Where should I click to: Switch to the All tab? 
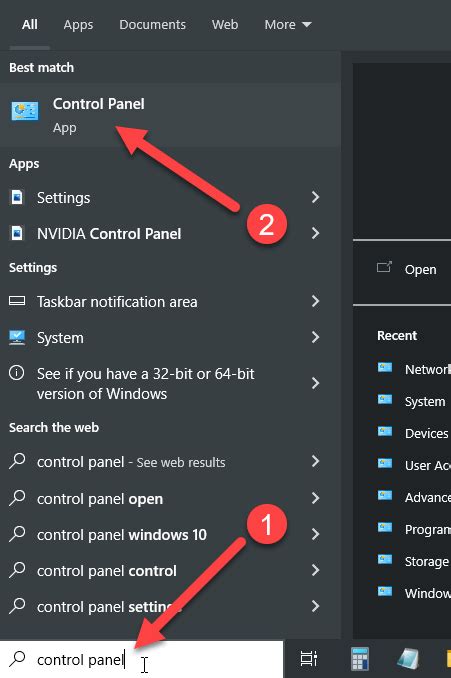pos(29,25)
